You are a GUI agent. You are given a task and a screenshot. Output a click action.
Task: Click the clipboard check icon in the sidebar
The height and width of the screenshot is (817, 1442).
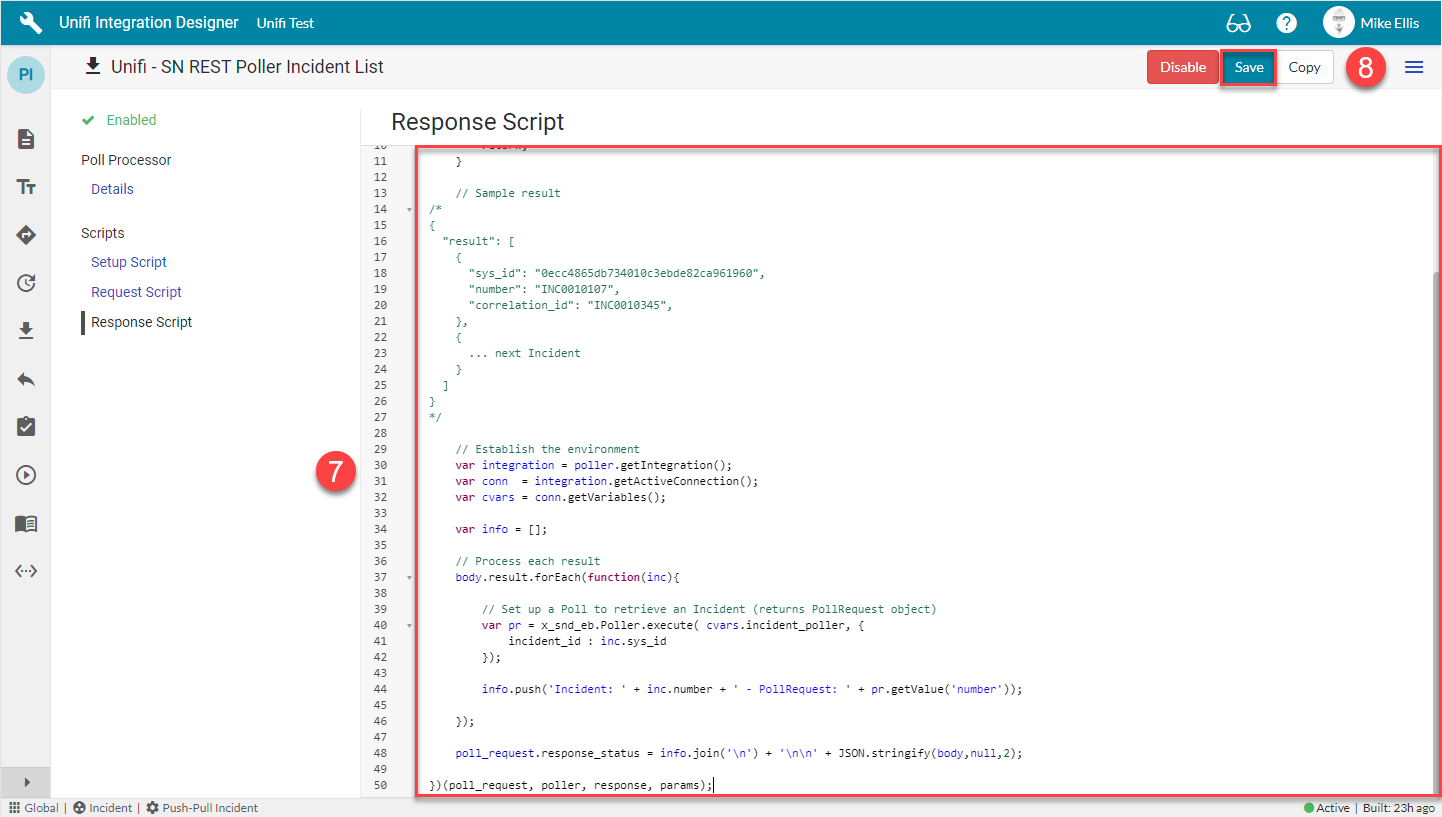(25, 427)
